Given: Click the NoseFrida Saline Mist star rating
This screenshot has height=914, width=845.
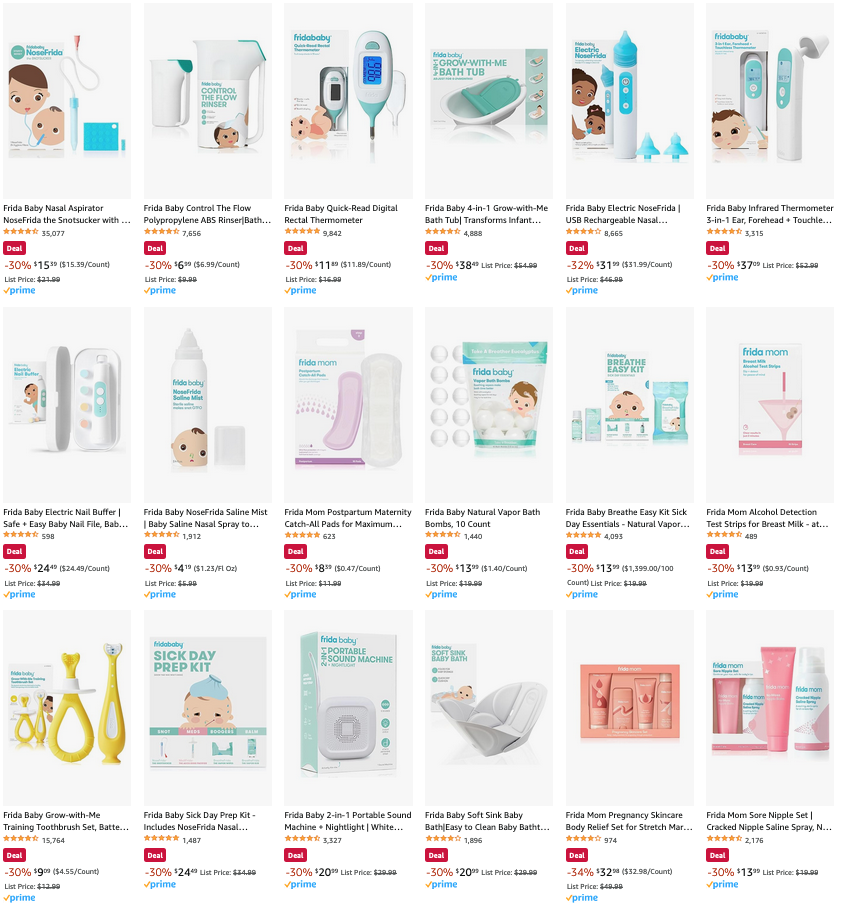Looking at the screenshot, I should click(161, 536).
